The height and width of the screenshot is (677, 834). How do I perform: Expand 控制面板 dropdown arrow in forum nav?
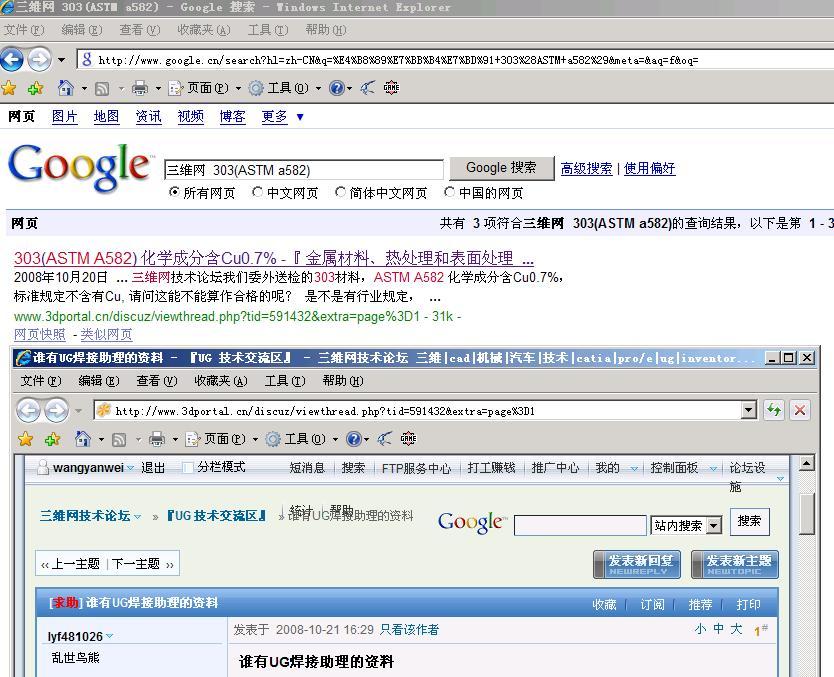pos(713,469)
